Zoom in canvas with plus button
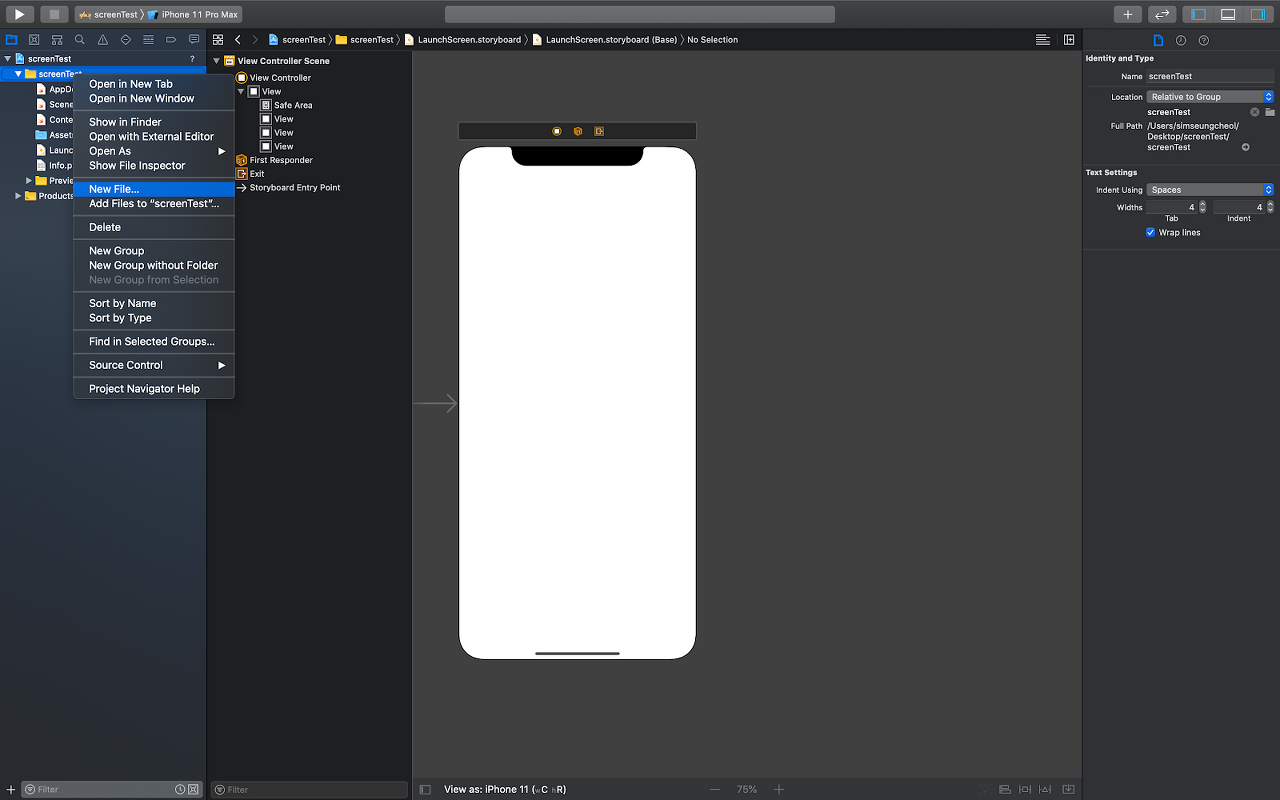 click(x=779, y=789)
